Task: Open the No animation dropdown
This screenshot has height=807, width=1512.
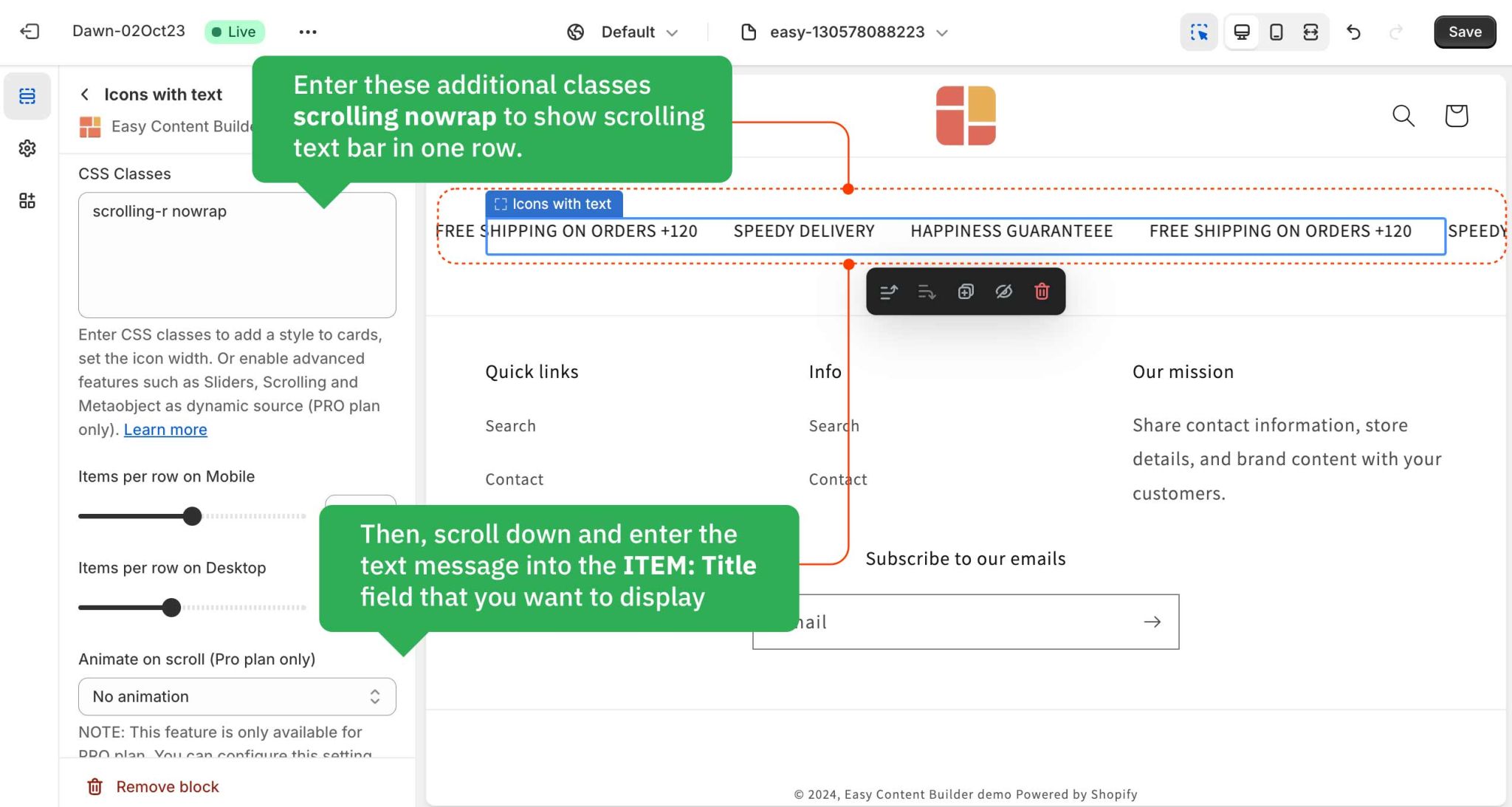Action: [237, 696]
